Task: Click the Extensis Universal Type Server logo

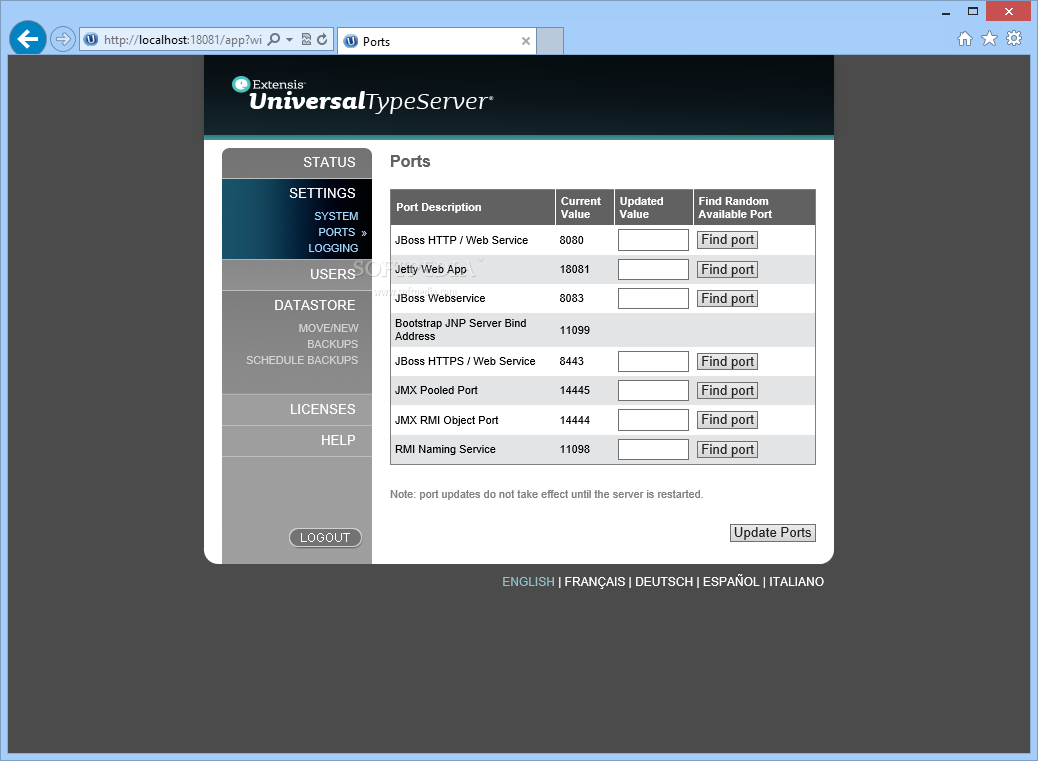Action: pos(362,95)
